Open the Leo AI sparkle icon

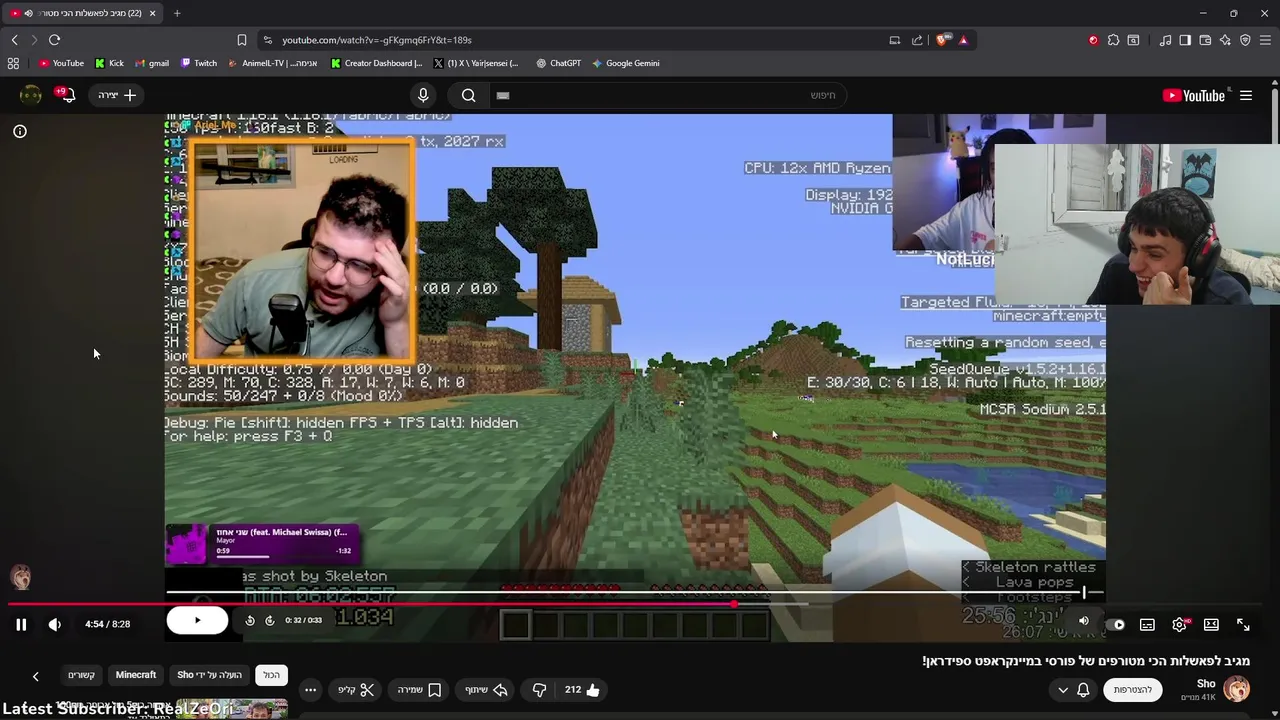(x=1225, y=40)
